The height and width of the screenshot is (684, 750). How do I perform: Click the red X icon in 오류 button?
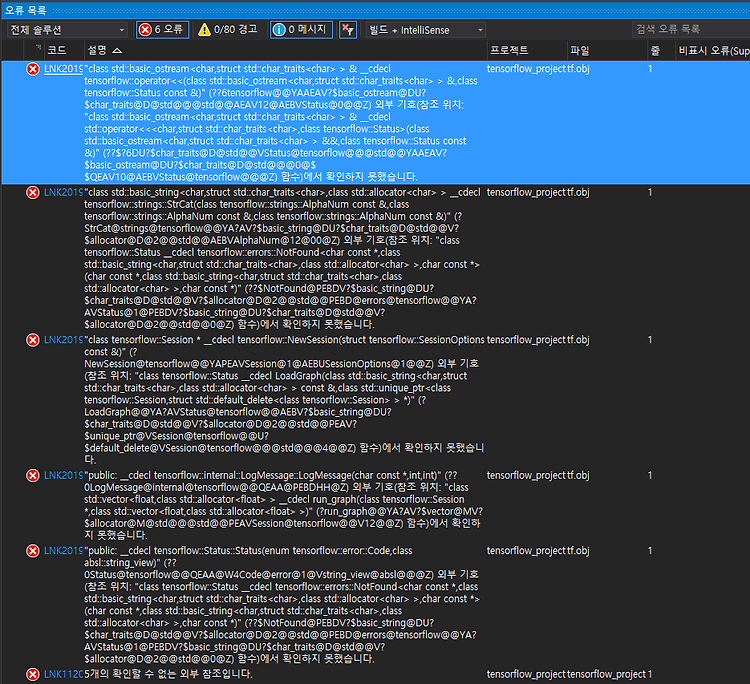pyautogui.click(x=145, y=30)
